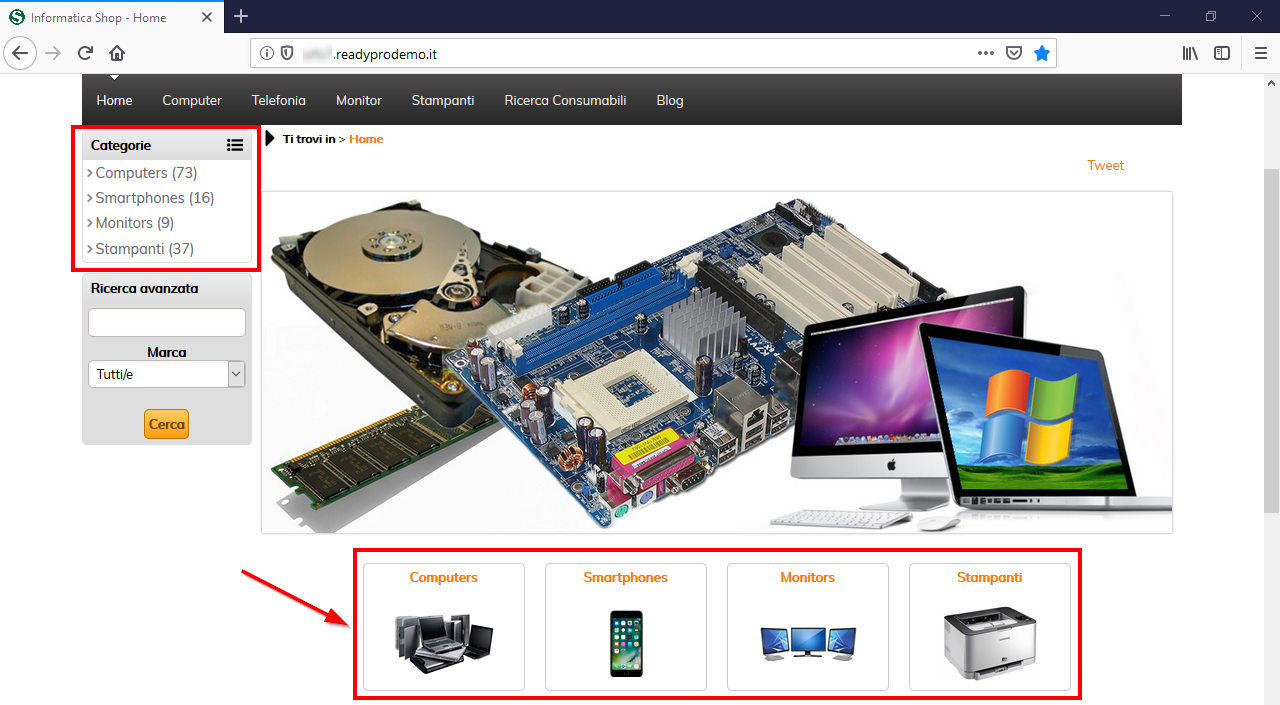Open page actions three-dot menu

[986, 53]
